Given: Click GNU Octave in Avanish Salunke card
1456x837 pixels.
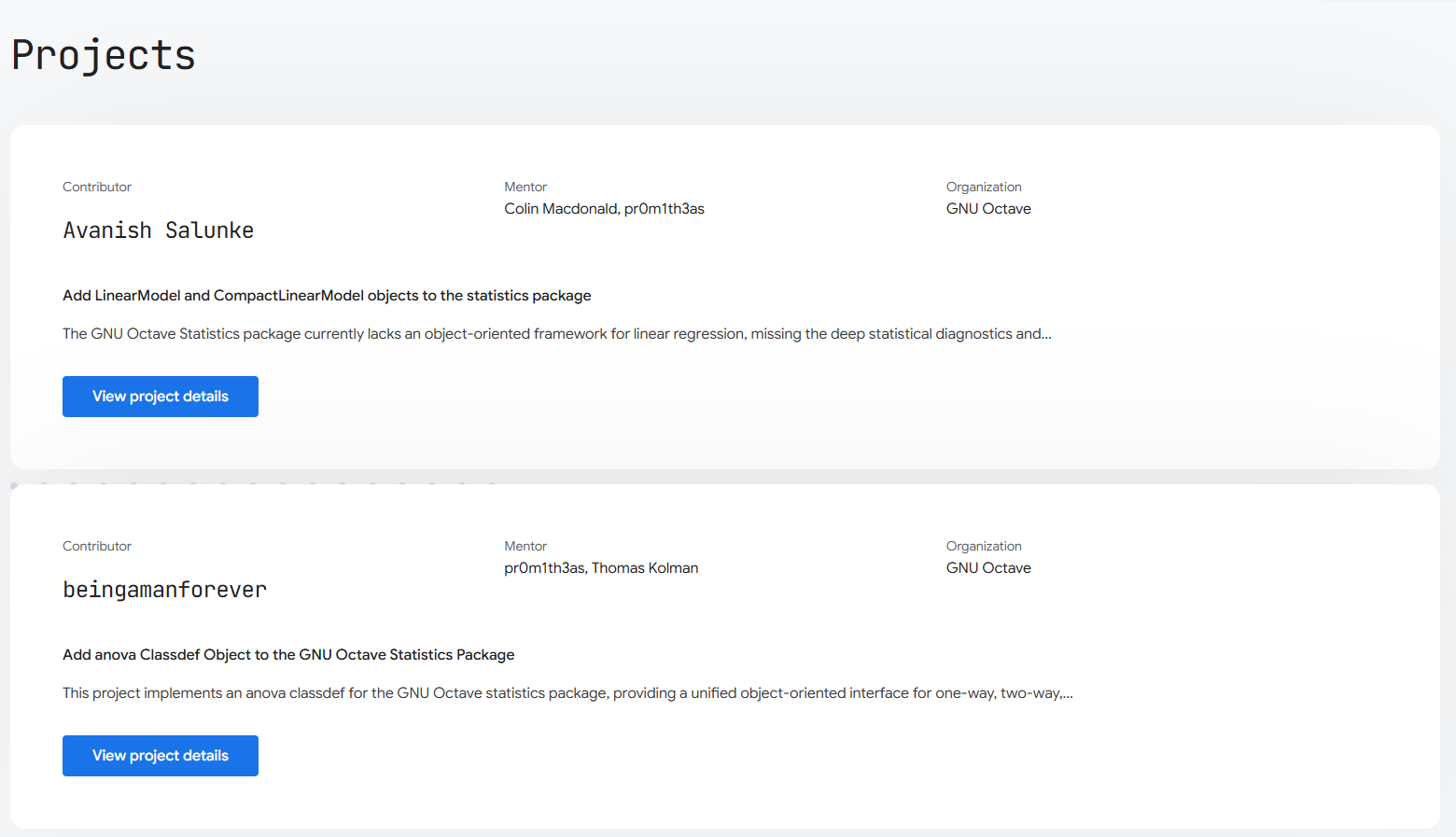Looking at the screenshot, I should tap(988, 209).
